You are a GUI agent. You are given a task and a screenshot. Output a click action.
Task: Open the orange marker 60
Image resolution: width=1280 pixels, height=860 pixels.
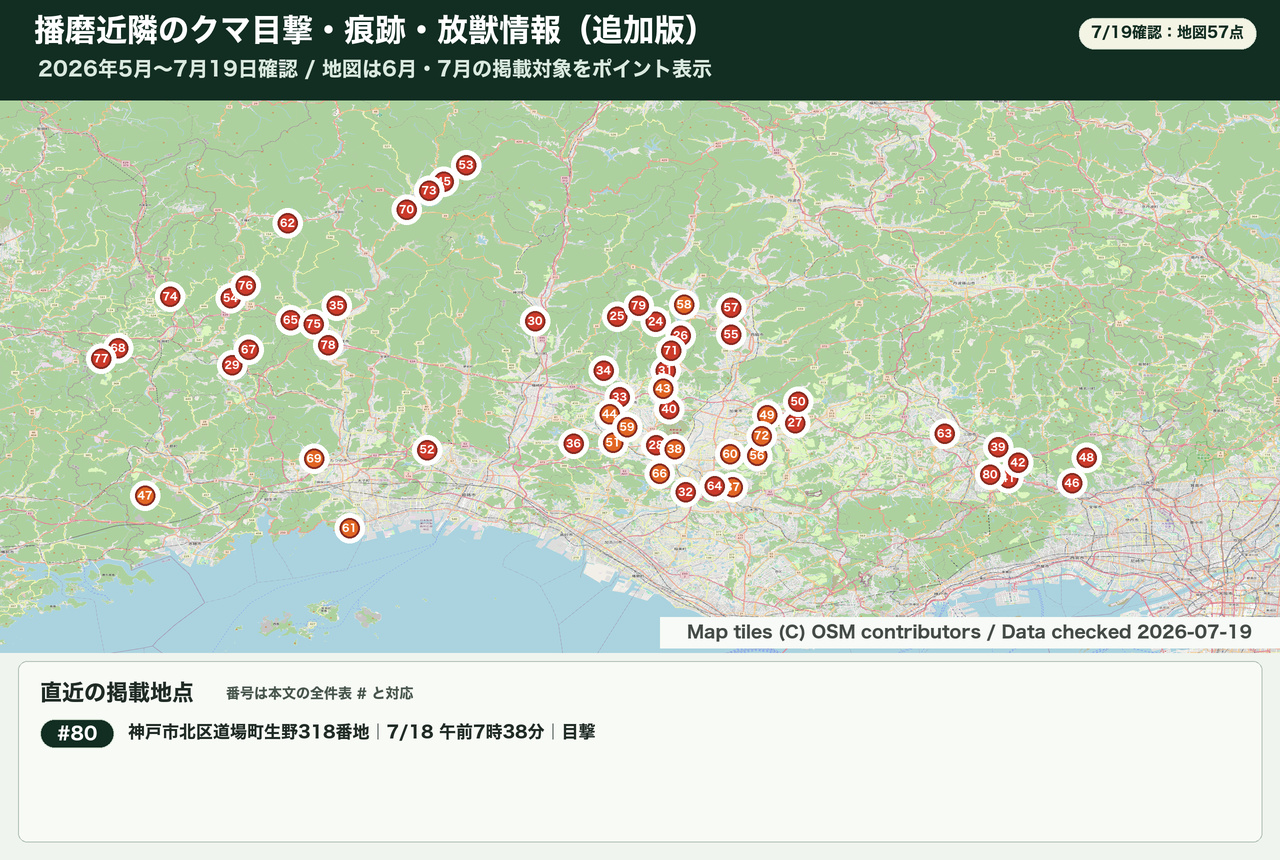point(730,454)
